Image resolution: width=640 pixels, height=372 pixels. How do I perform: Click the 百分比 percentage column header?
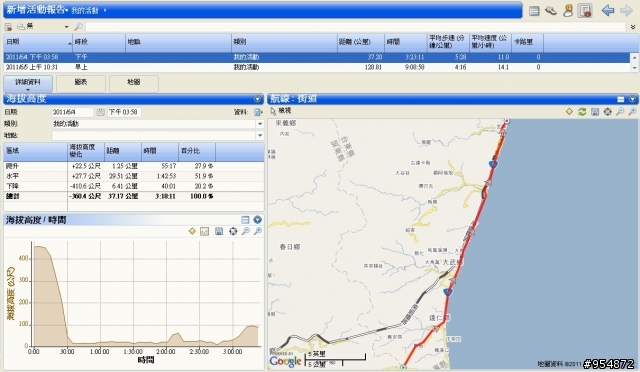(197, 151)
